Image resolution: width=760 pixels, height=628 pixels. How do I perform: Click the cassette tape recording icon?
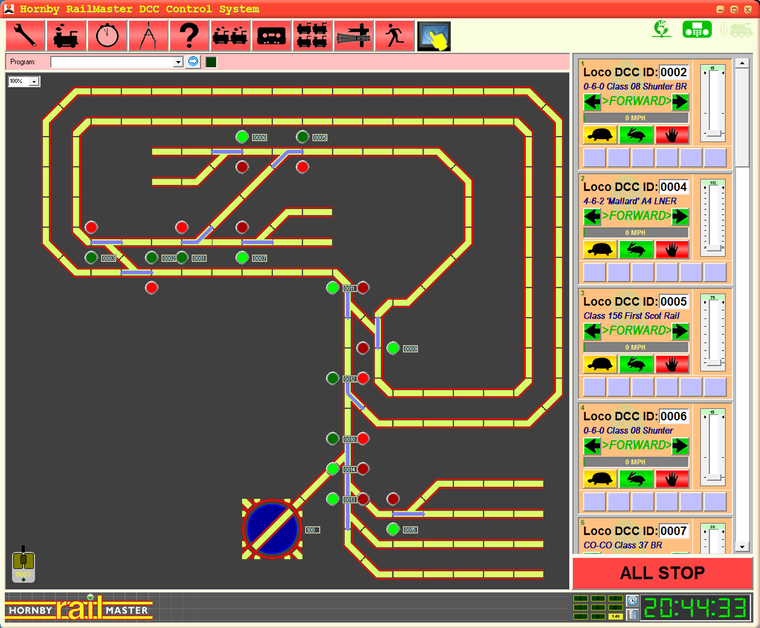(x=272, y=36)
